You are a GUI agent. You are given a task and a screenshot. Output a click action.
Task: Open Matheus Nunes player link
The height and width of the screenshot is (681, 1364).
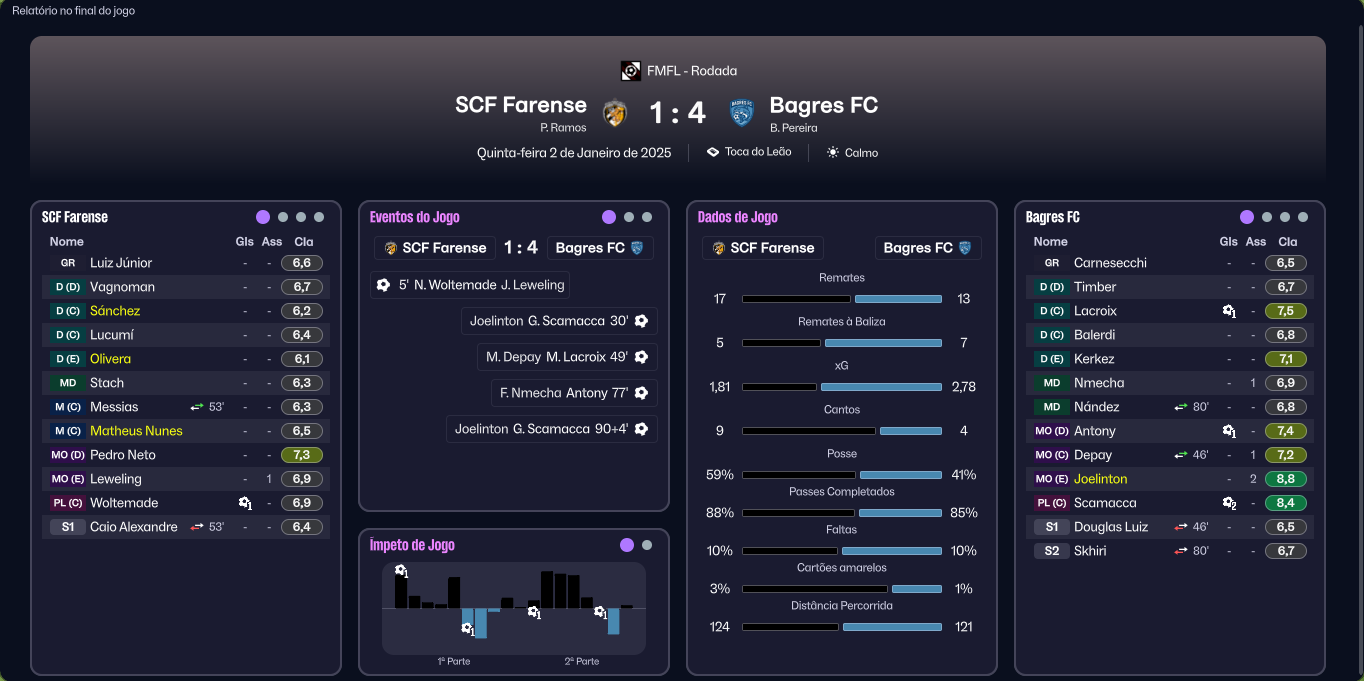(136, 431)
